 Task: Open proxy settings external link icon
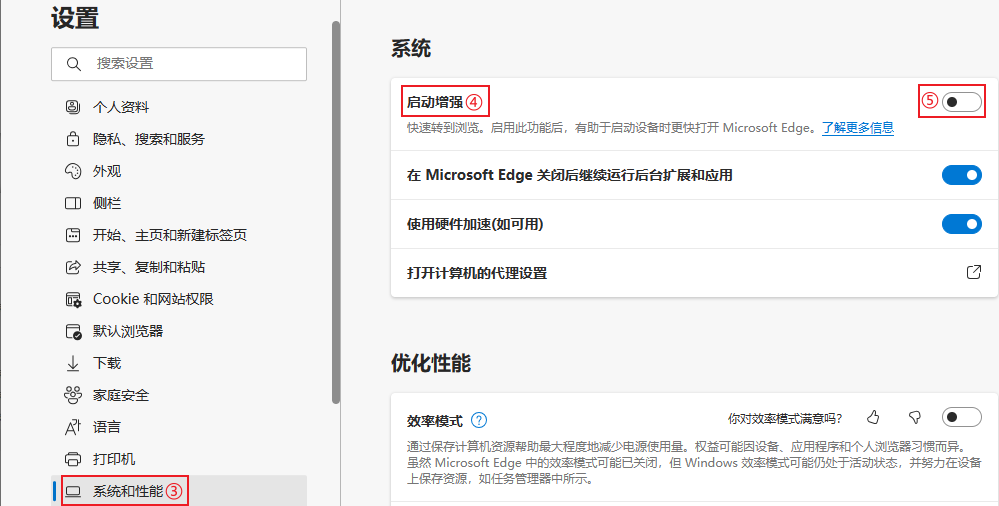point(972,272)
